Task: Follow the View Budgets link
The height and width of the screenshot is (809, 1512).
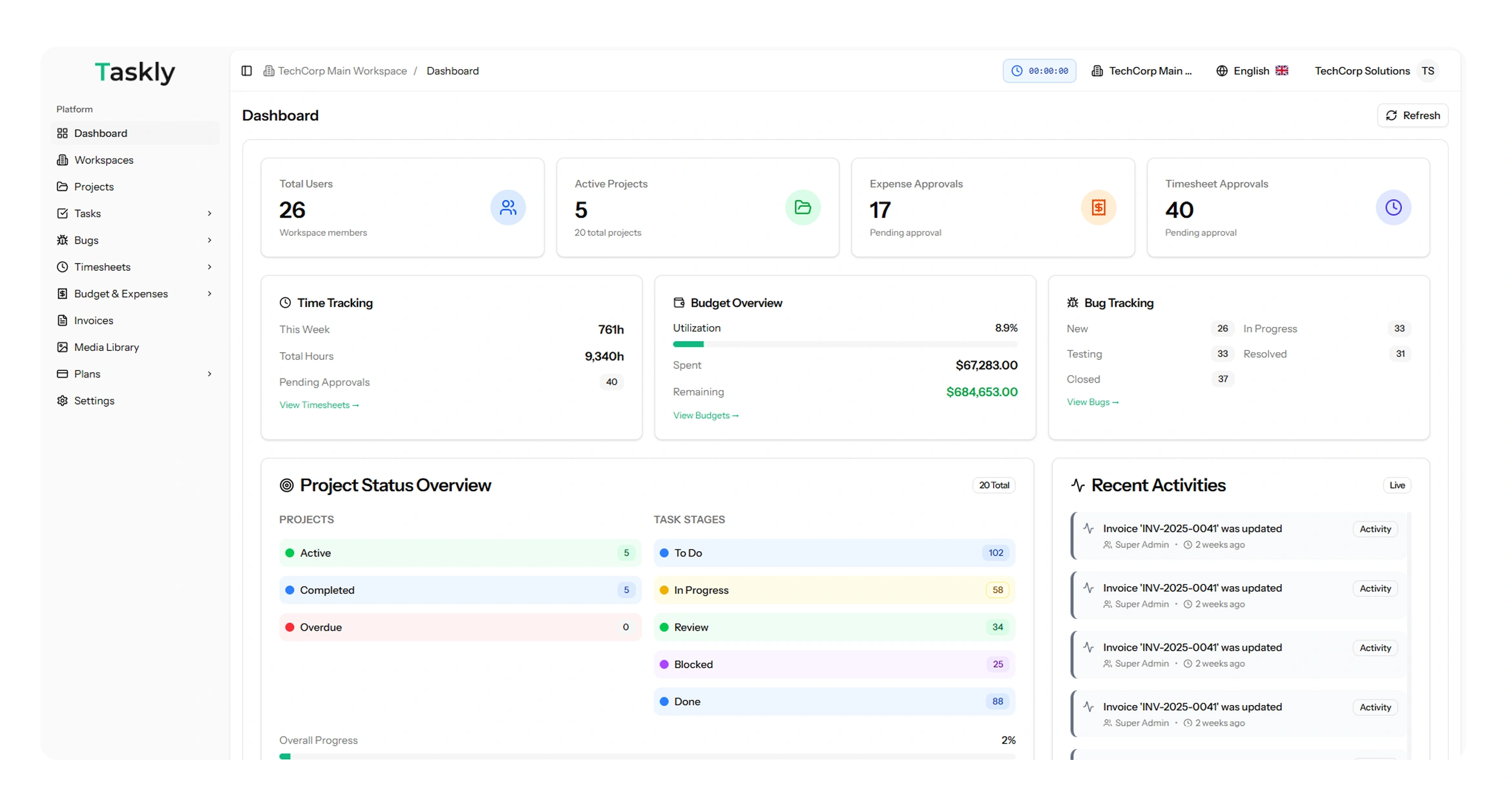Action: pyautogui.click(x=706, y=415)
